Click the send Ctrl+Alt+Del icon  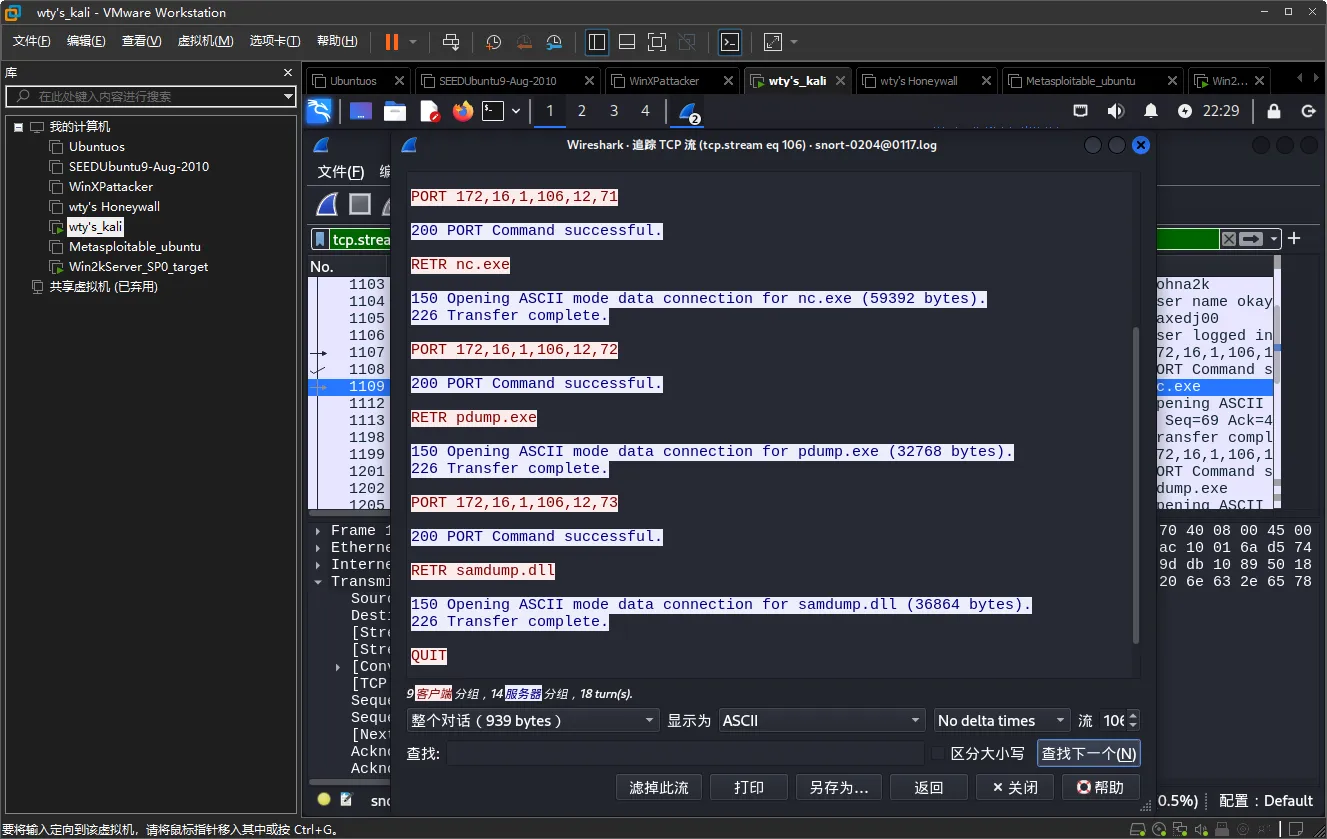pos(451,42)
